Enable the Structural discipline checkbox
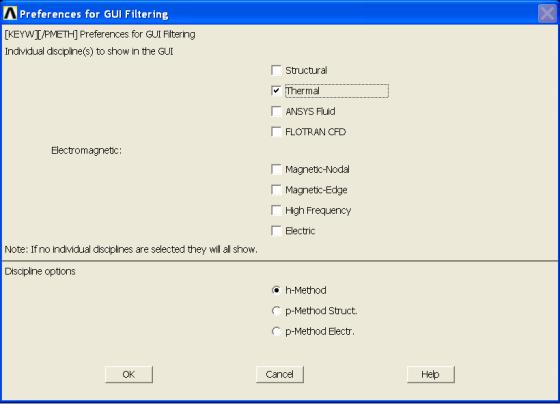Screen dimensions: 560x404 click(x=276, y=70)
